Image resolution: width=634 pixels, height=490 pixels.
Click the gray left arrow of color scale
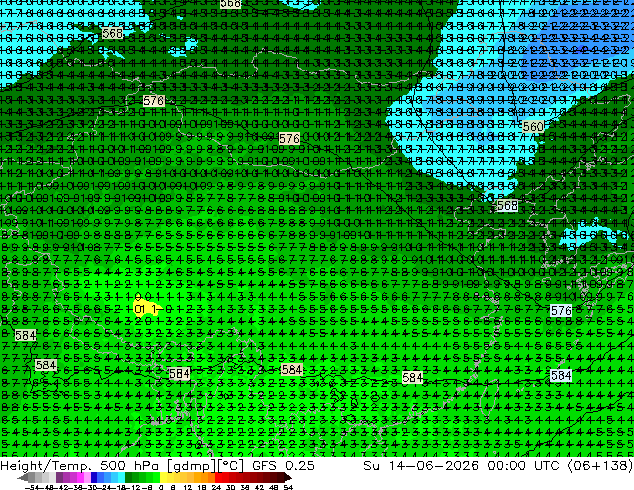pyautogui.click(x=23, y=477)
